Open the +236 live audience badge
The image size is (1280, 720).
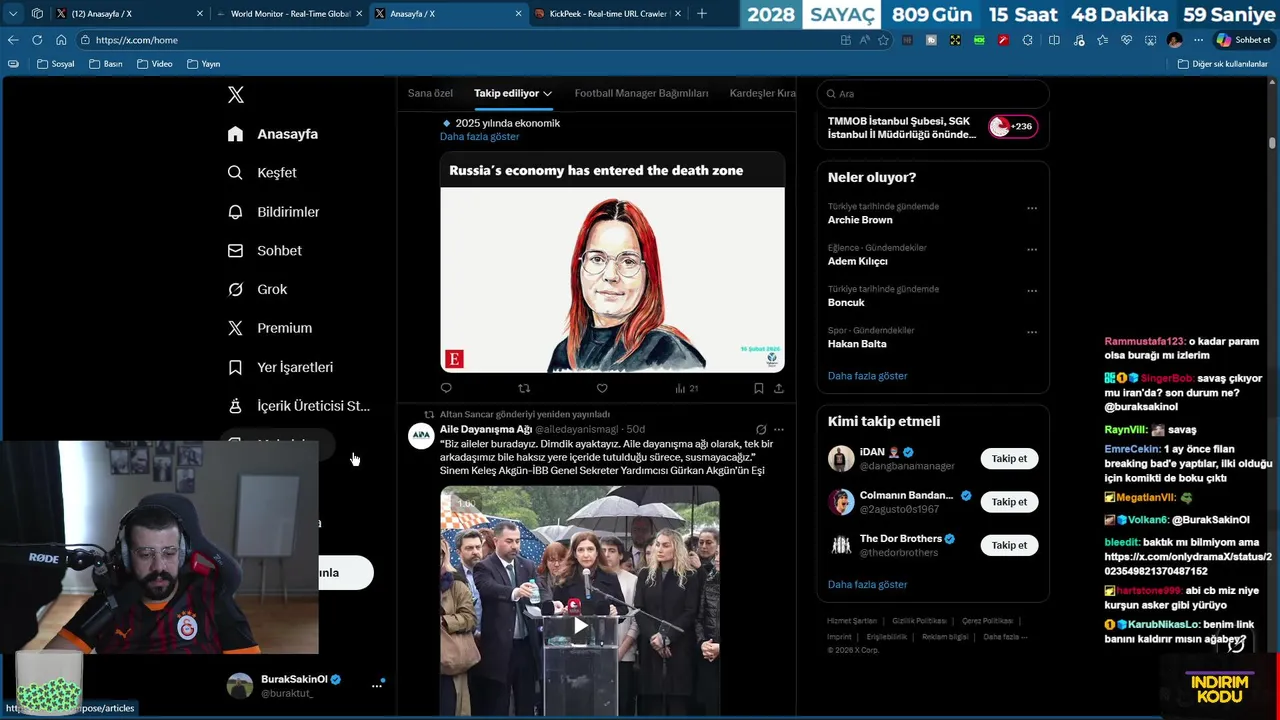pyautogui.click(x=1012, y=127)
